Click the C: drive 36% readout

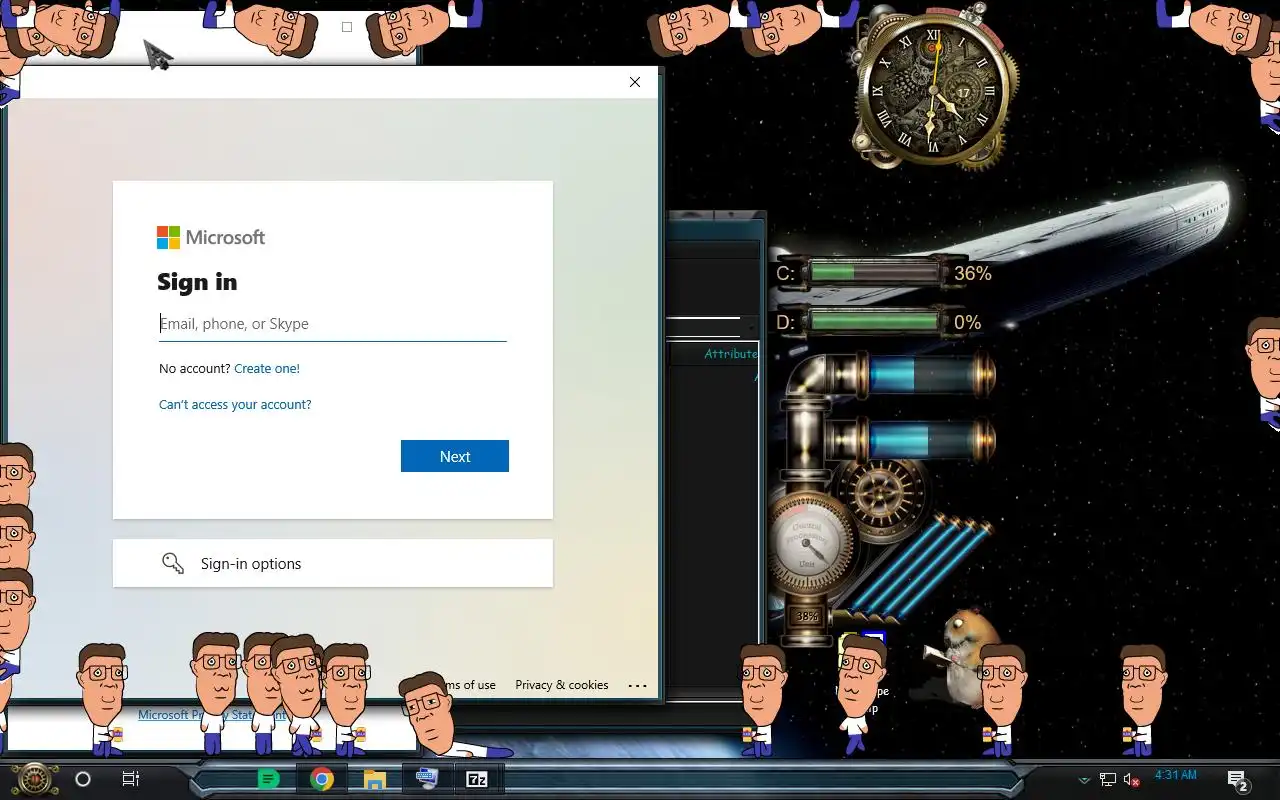click(972, 273)
